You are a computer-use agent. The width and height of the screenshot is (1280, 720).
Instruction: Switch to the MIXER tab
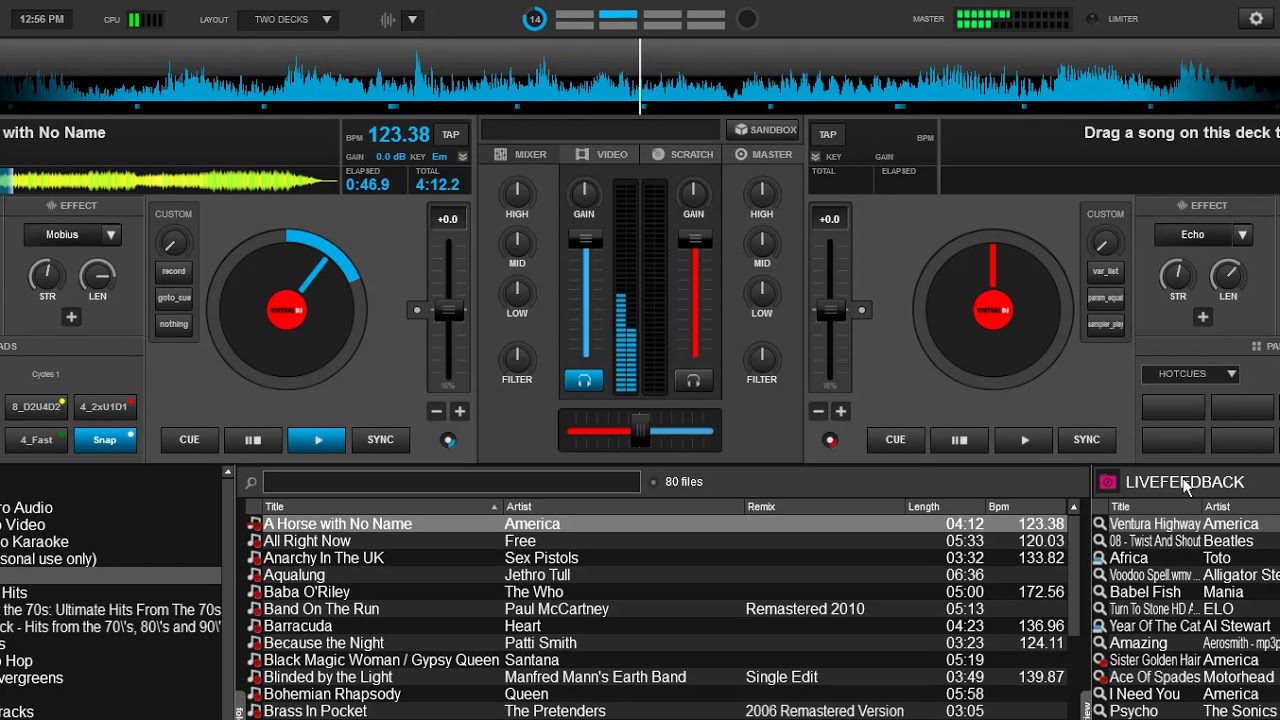(x=521, y=155)
